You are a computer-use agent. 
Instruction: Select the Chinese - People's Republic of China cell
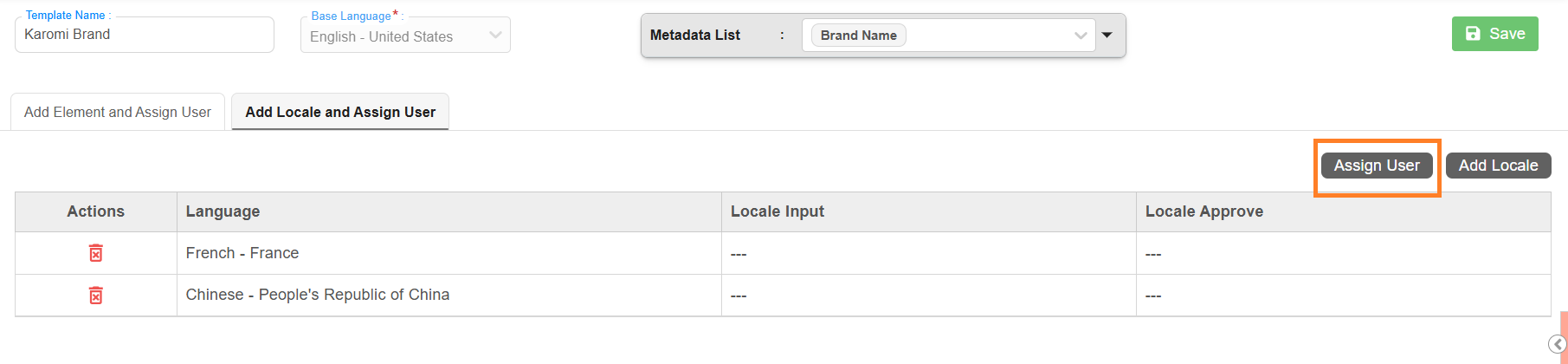(317, 295)
